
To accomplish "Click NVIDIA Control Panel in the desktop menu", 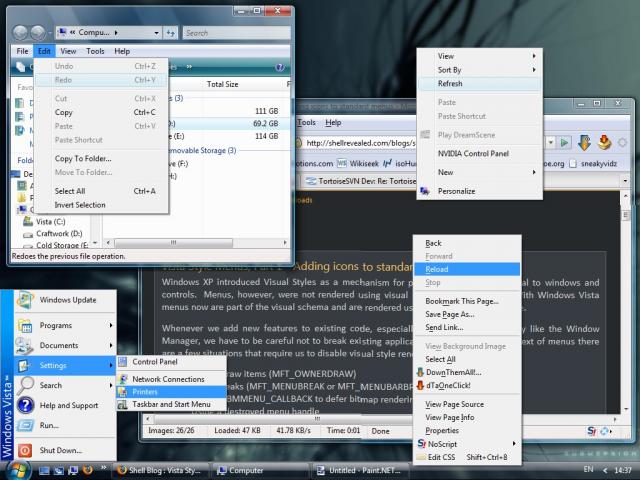I will coord(479,153).
